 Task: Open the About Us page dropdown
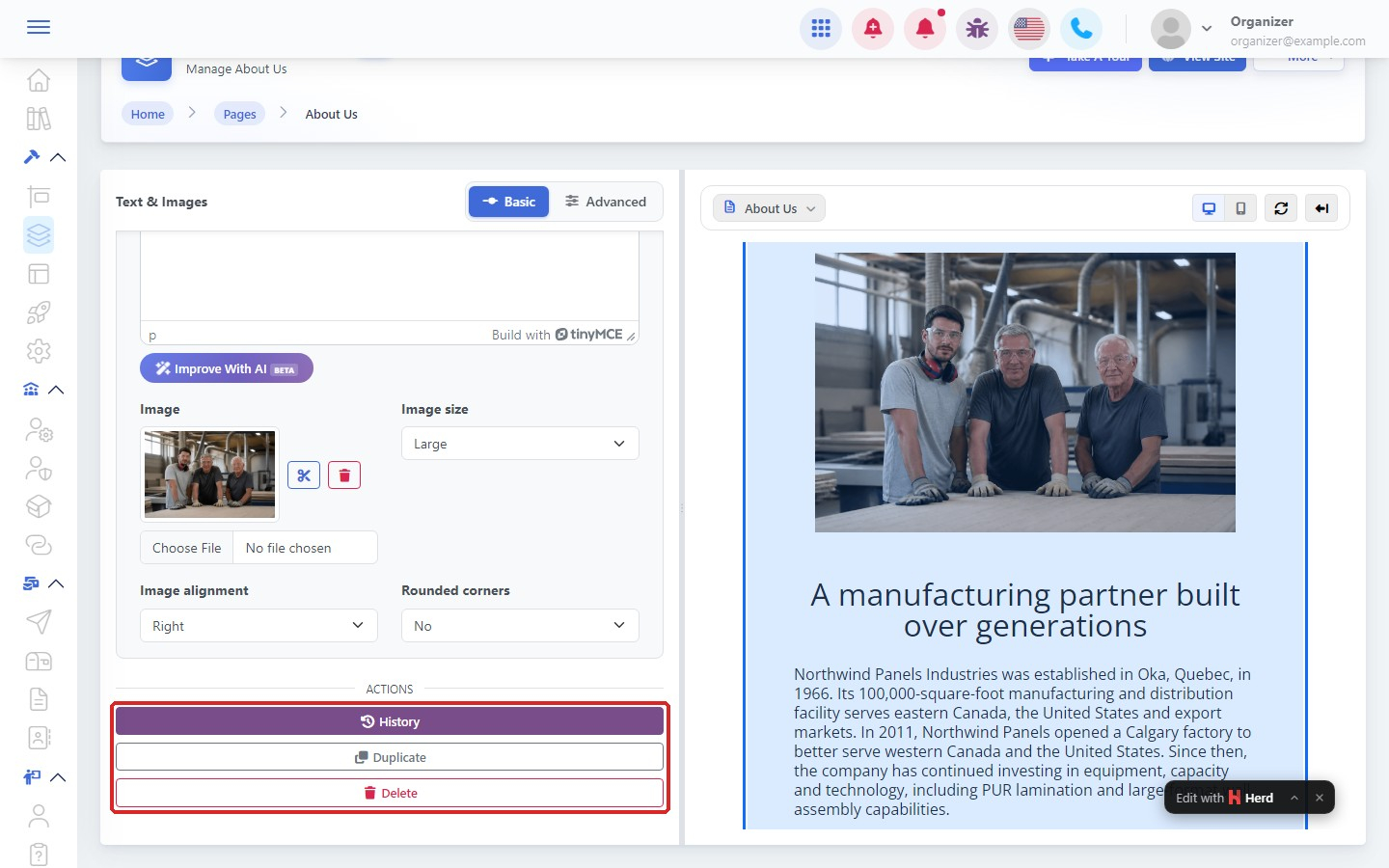[770, 208]
